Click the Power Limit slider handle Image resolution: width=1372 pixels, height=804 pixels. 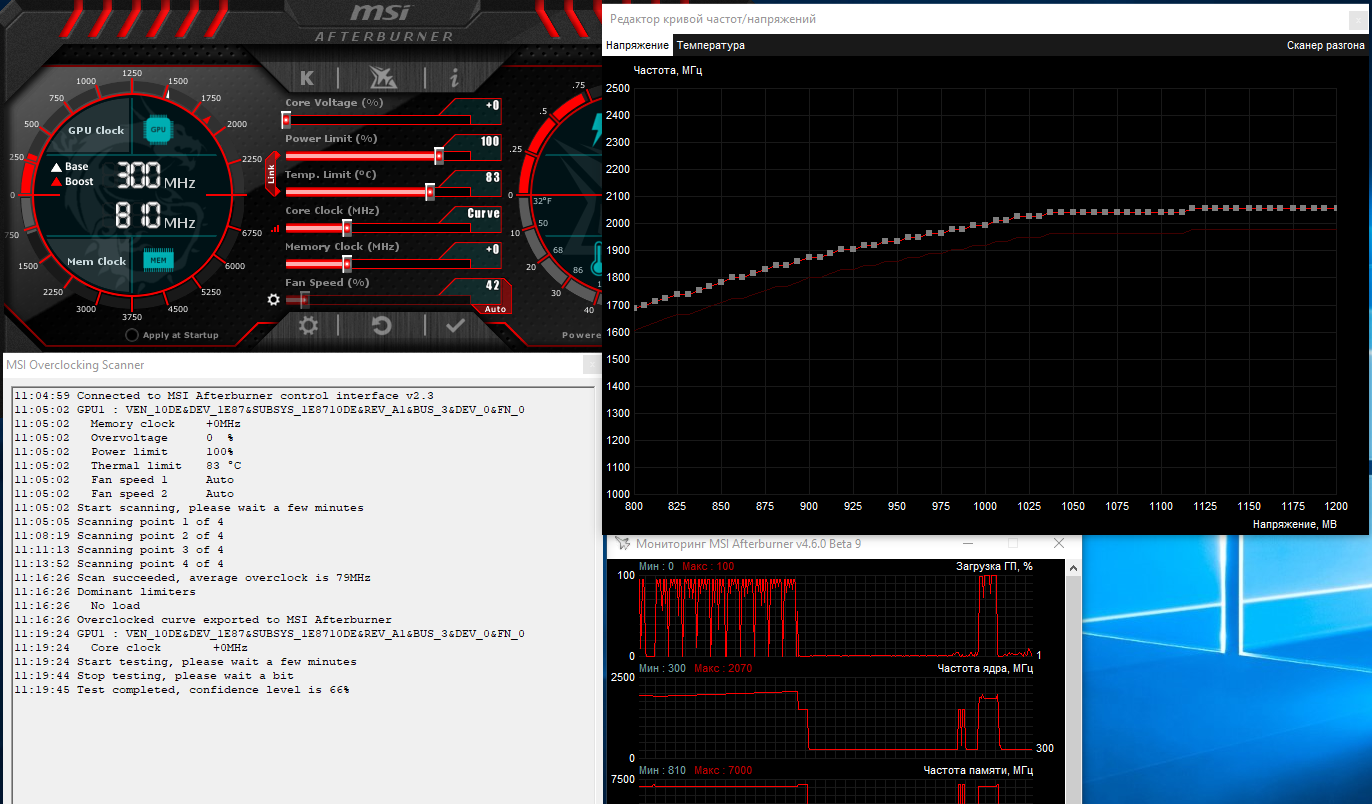[438, 156]
